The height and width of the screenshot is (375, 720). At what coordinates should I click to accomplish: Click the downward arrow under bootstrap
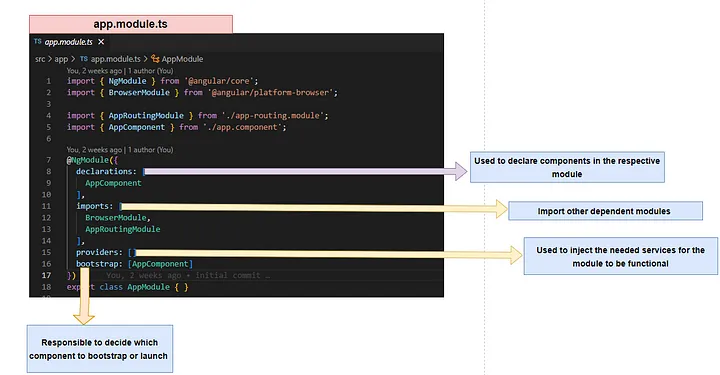[84, 296]
